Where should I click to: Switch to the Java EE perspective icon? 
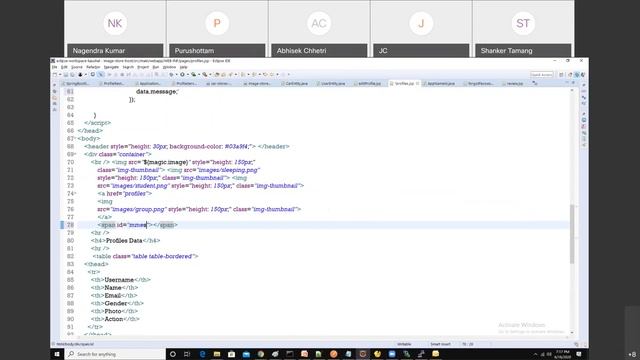tap(577, 75)
